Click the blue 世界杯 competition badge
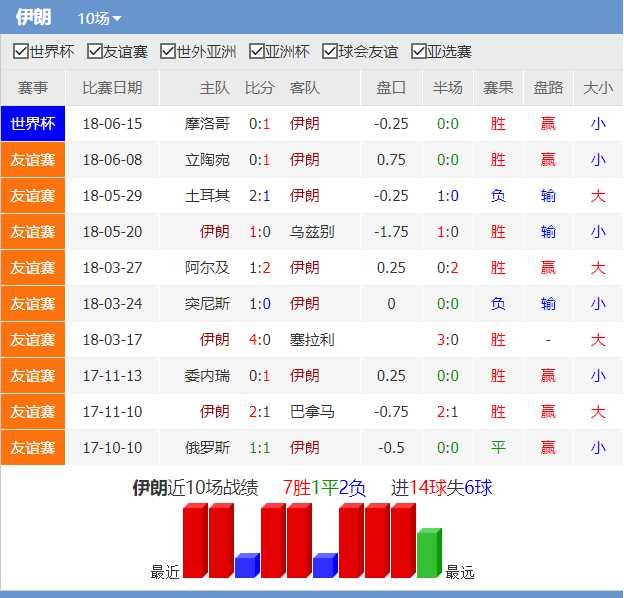This screenshot has width=624, height=598. click(33, 124)
